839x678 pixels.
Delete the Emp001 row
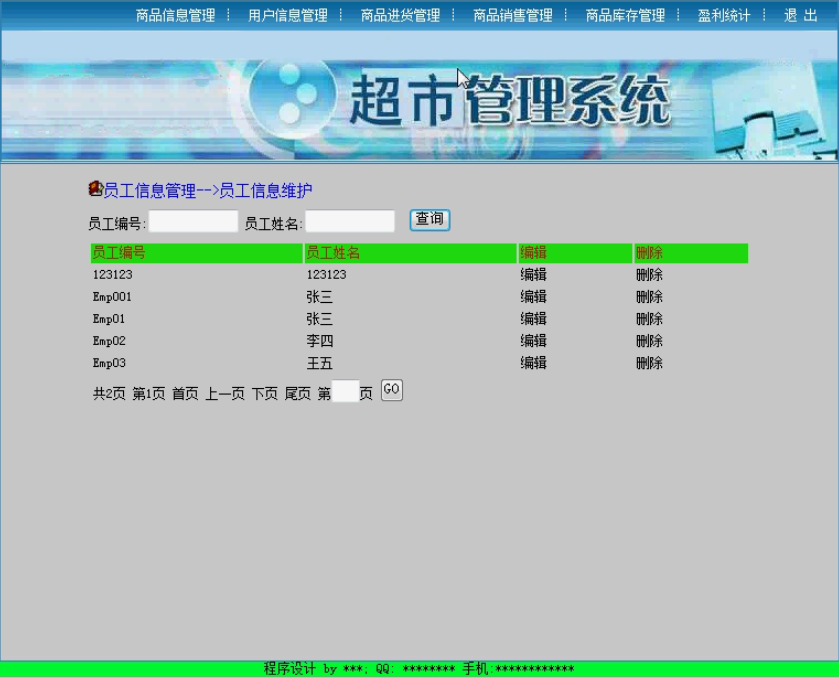(649, 297)
